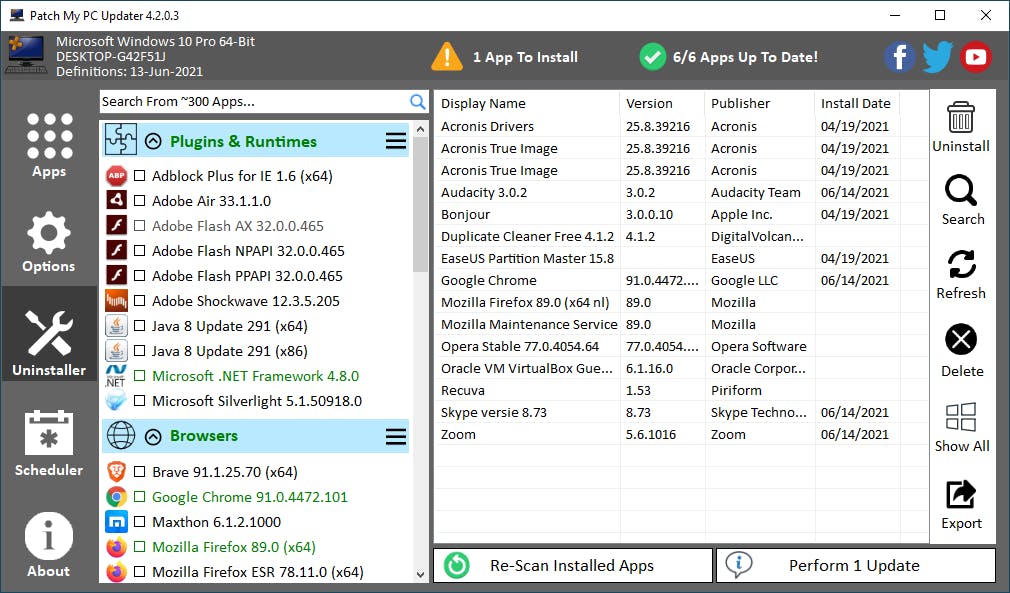This screenshot has height=593, width=1010.
Task: Click the Adobe Air app icon
Action: pyautogui.click(x=117, y=200)
